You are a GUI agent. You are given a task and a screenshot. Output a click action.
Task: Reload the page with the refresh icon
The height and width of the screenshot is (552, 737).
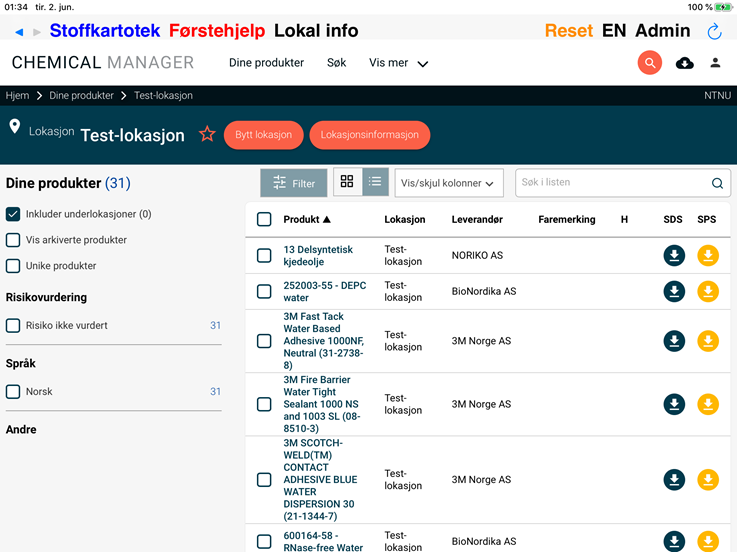click(x=714, y=32)
